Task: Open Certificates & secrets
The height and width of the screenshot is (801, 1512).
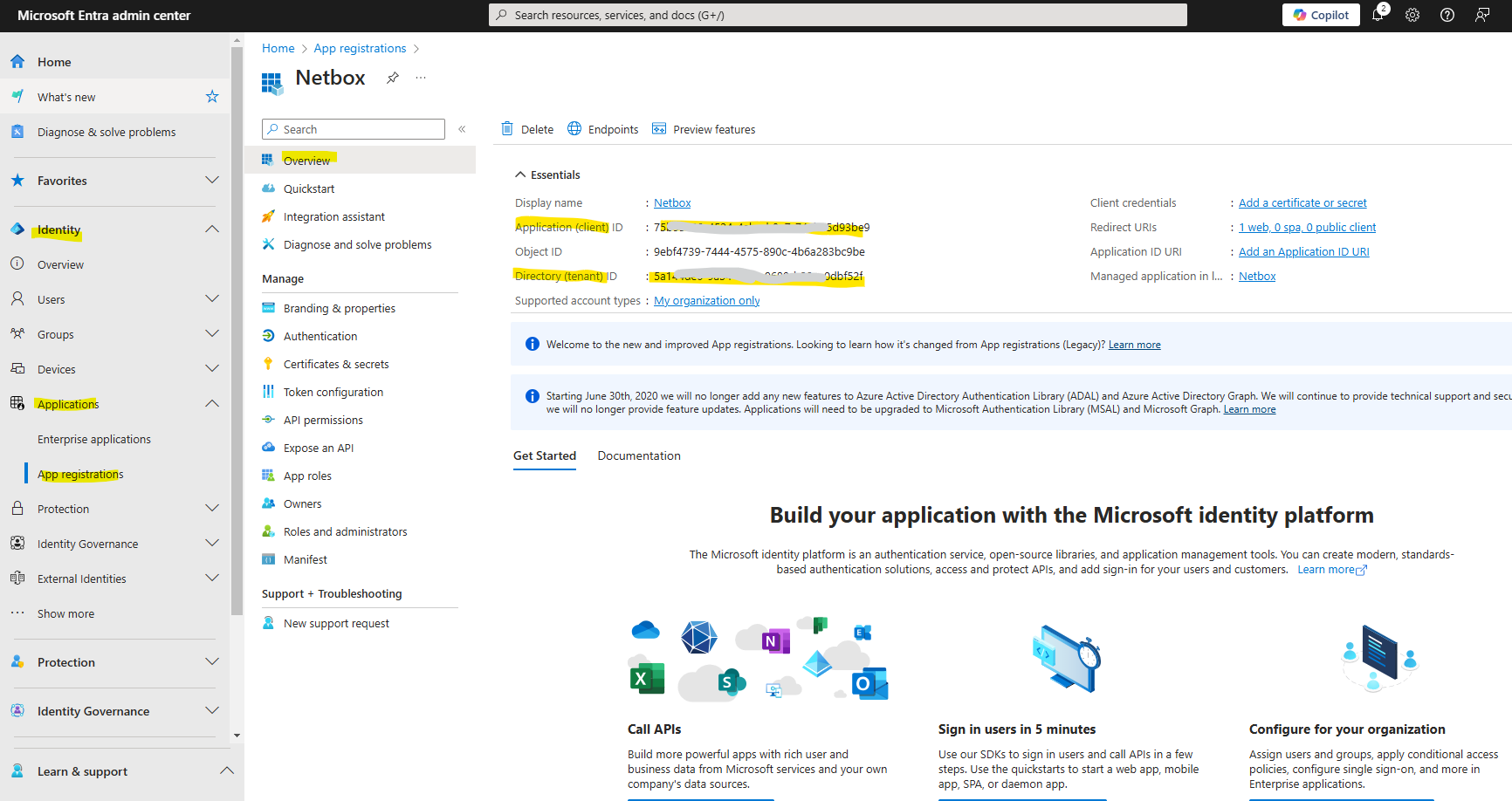Action: [336, 364]
